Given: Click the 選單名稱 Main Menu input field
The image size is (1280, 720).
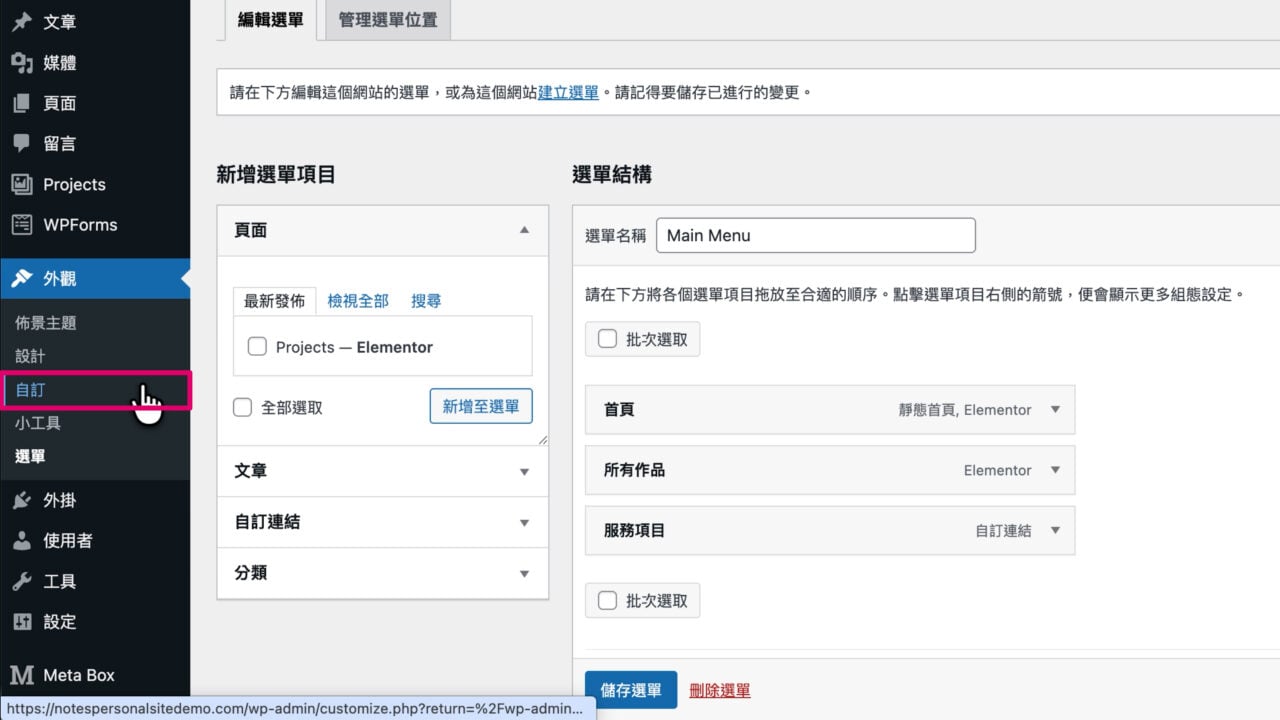Looking at the screenshot, I should point(815,235).
